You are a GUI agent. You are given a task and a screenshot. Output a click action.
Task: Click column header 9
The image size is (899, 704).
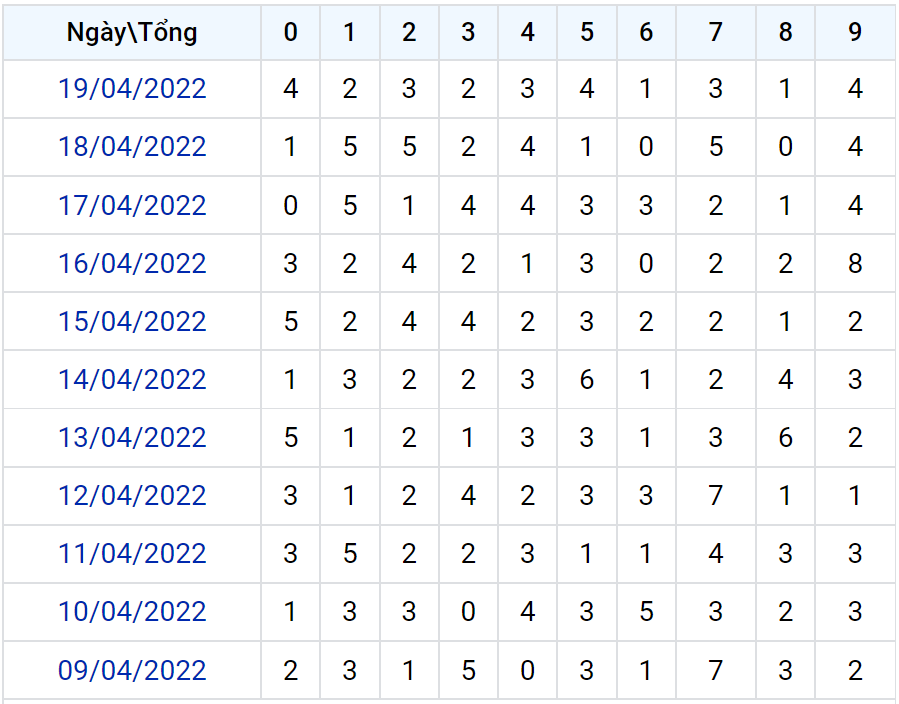855,32
